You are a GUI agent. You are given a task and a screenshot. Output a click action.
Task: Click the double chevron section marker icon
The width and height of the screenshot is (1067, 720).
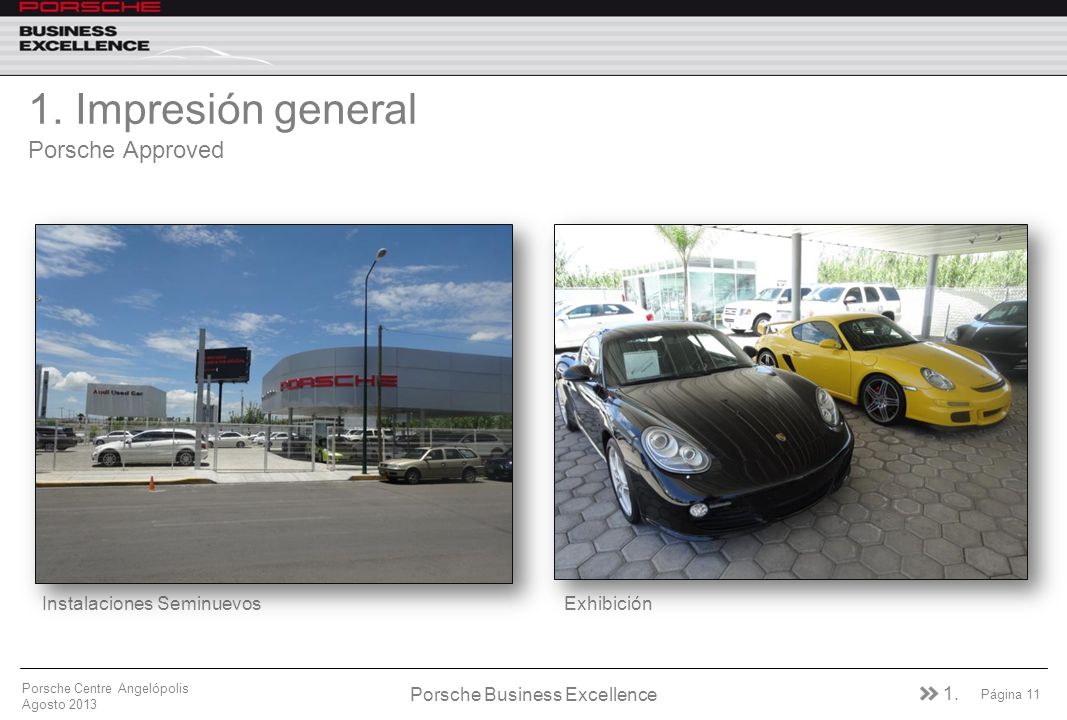click(929, 693)
